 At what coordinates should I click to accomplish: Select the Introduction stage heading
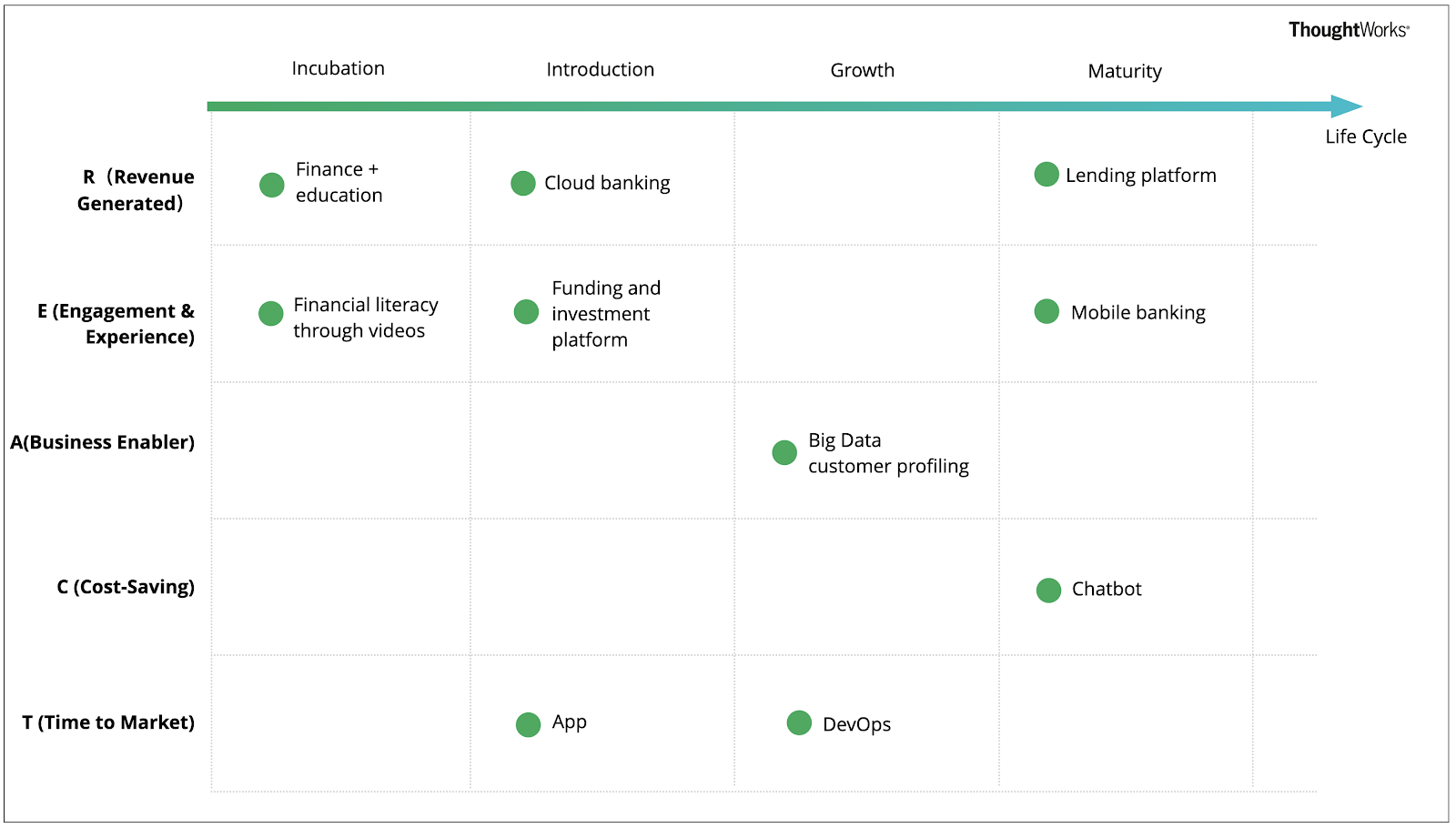(600, 69)
